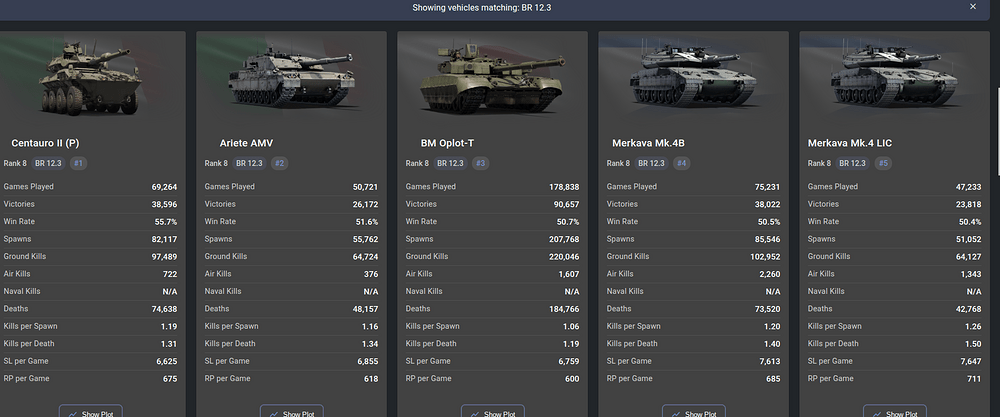Select the #5 badge on Merkava Mk.4 LIC

[883, 163]
